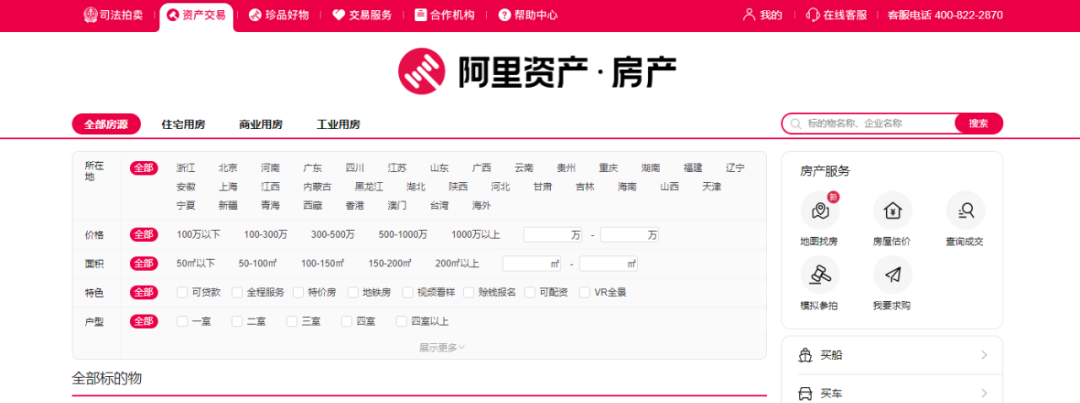The height and width of the screenshot is (403, 1080).
Task: Check the 三室 room type checkbox
Action: pos(292,322)
